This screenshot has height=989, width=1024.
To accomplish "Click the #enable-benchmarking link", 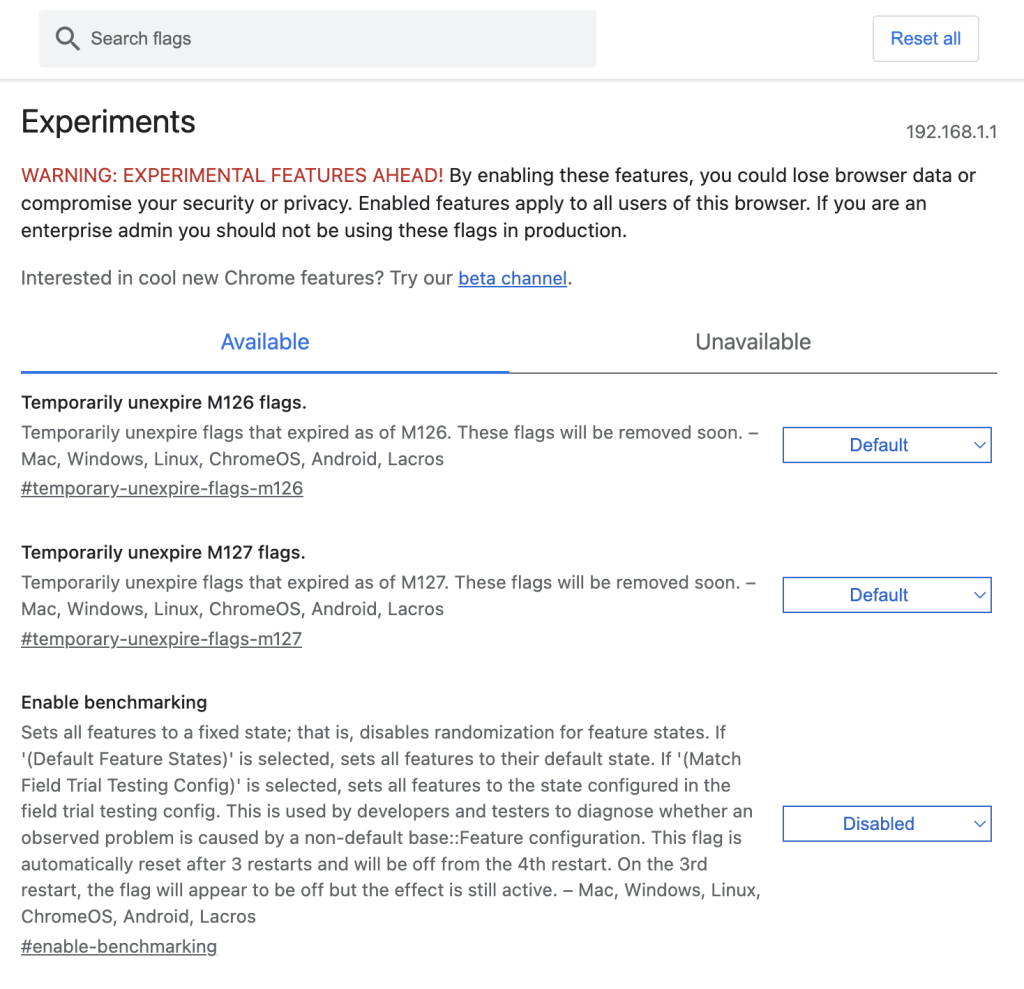I will (x=119, y=946).
